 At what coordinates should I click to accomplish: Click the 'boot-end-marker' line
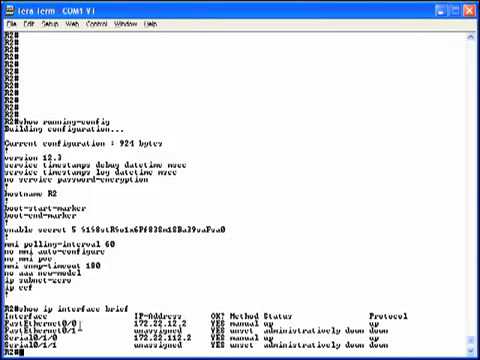pyautogui.click(x=40, y=215)
